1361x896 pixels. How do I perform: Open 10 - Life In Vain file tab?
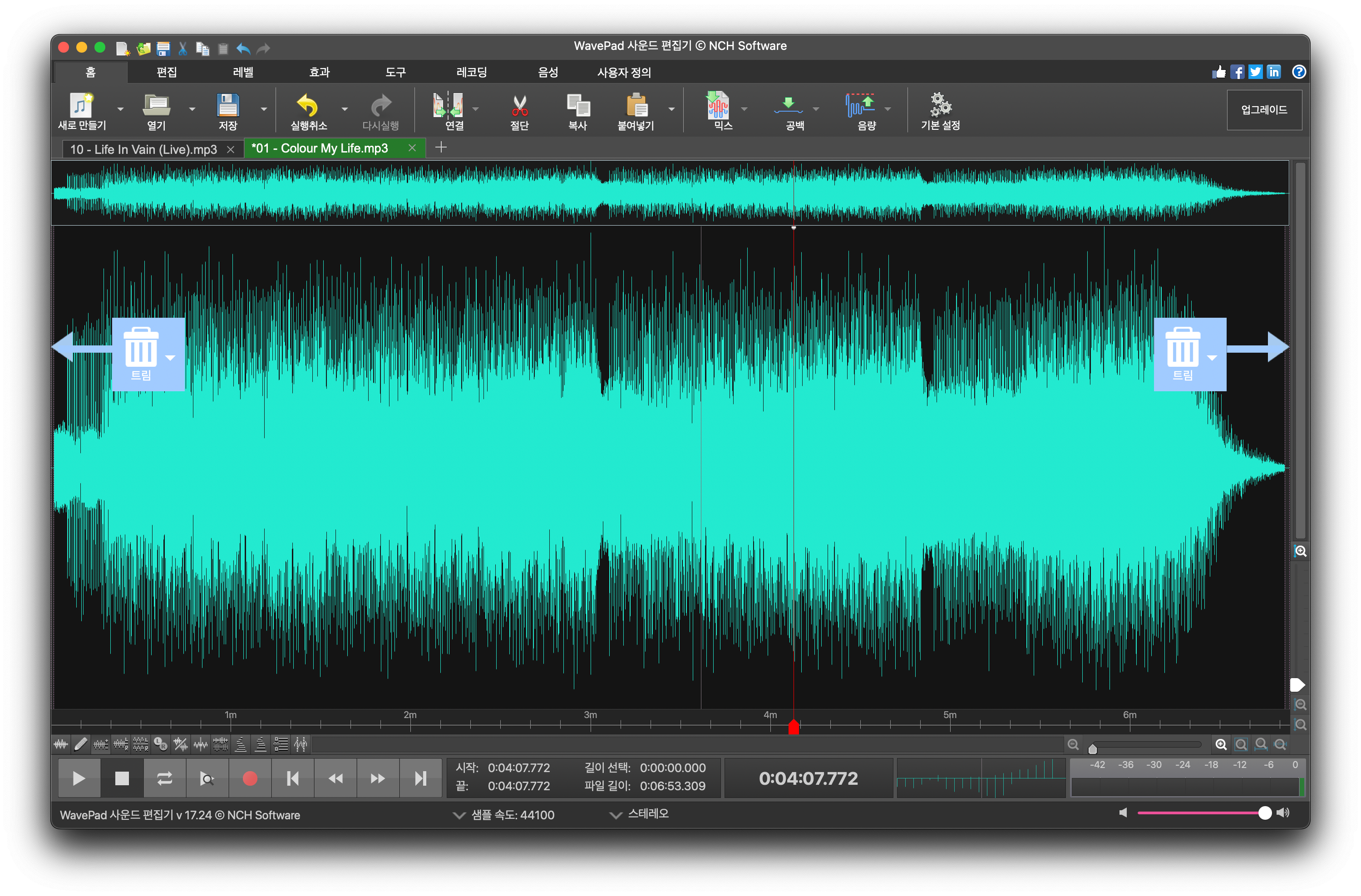click(144, 149)
